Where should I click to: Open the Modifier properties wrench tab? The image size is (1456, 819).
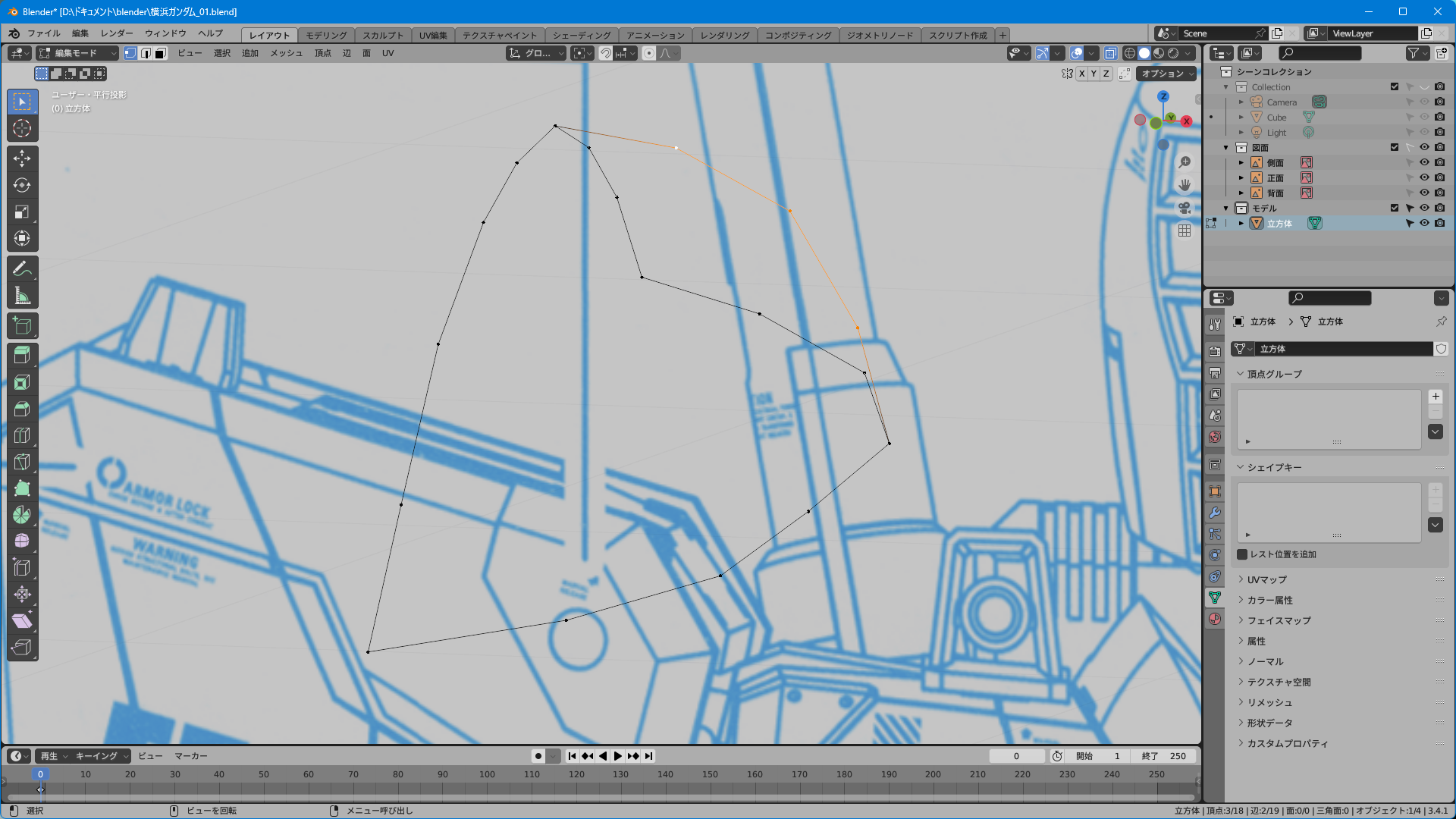[x=1215, y=513]
